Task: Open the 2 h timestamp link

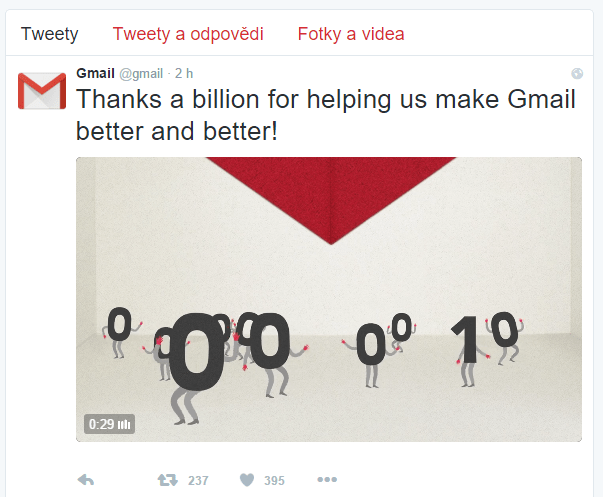Action: pos(184,73)
